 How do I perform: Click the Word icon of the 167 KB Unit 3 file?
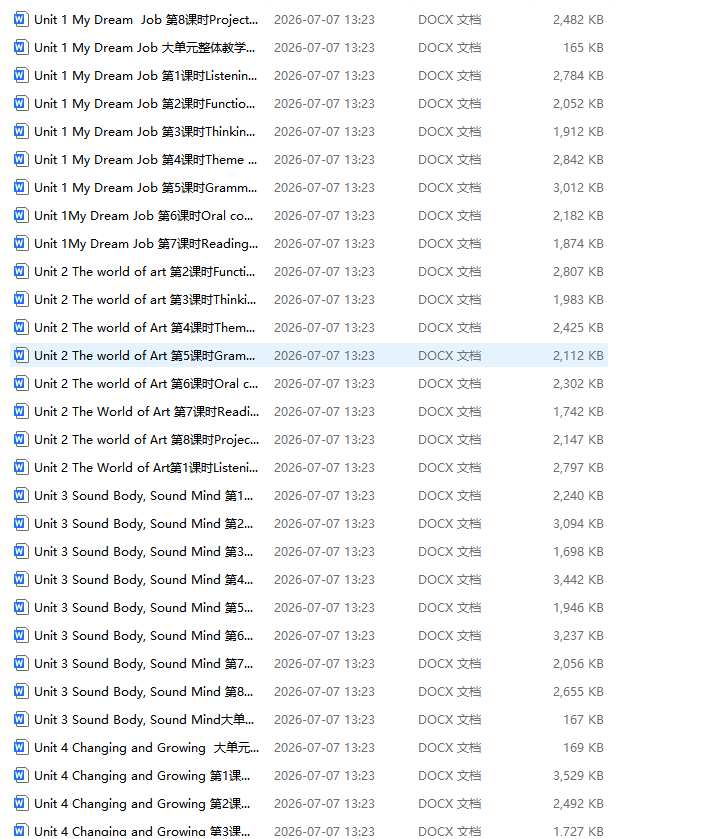click(x=20, y=719)
